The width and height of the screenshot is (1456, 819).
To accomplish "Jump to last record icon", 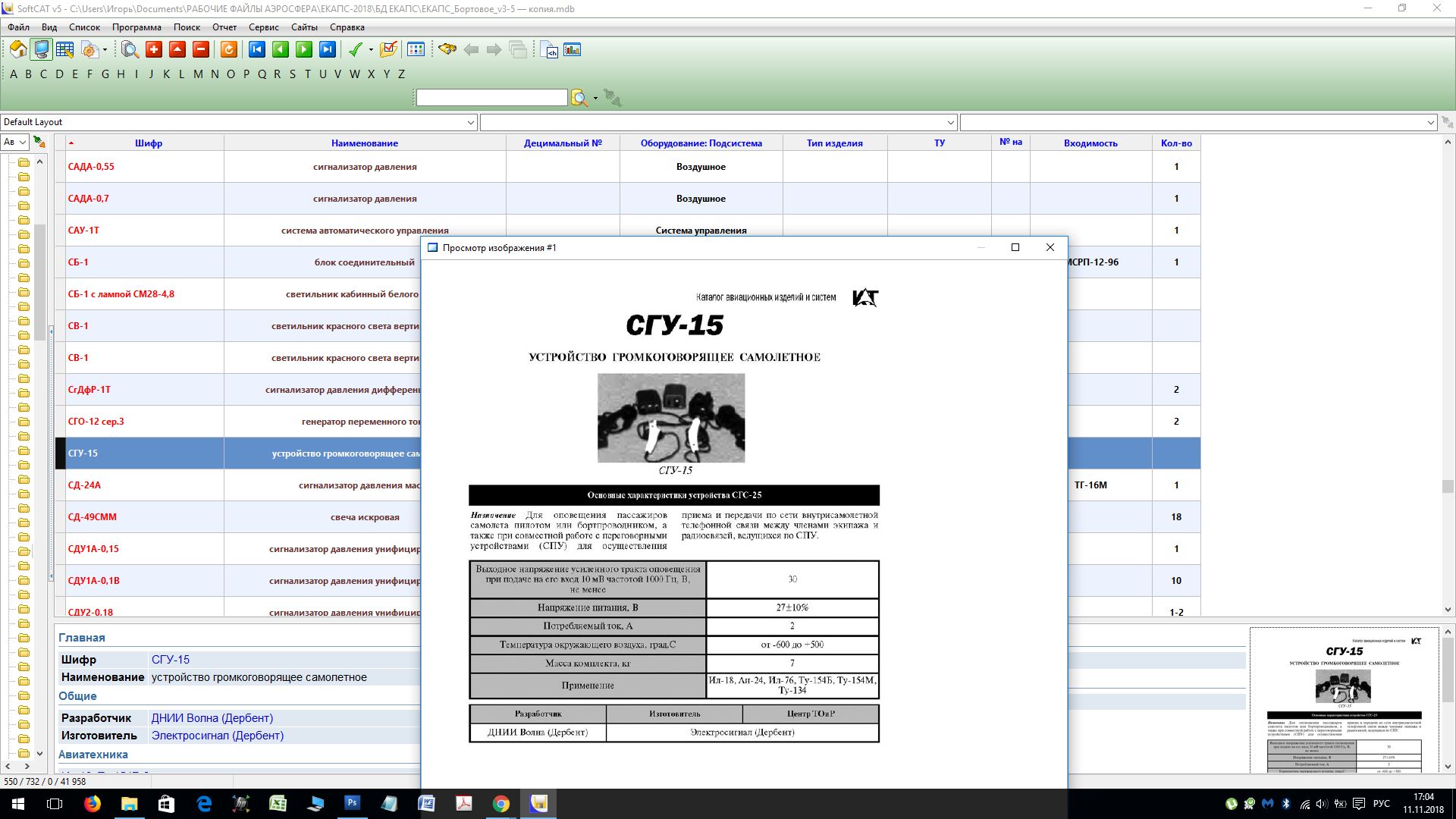I will pos(328,50).
